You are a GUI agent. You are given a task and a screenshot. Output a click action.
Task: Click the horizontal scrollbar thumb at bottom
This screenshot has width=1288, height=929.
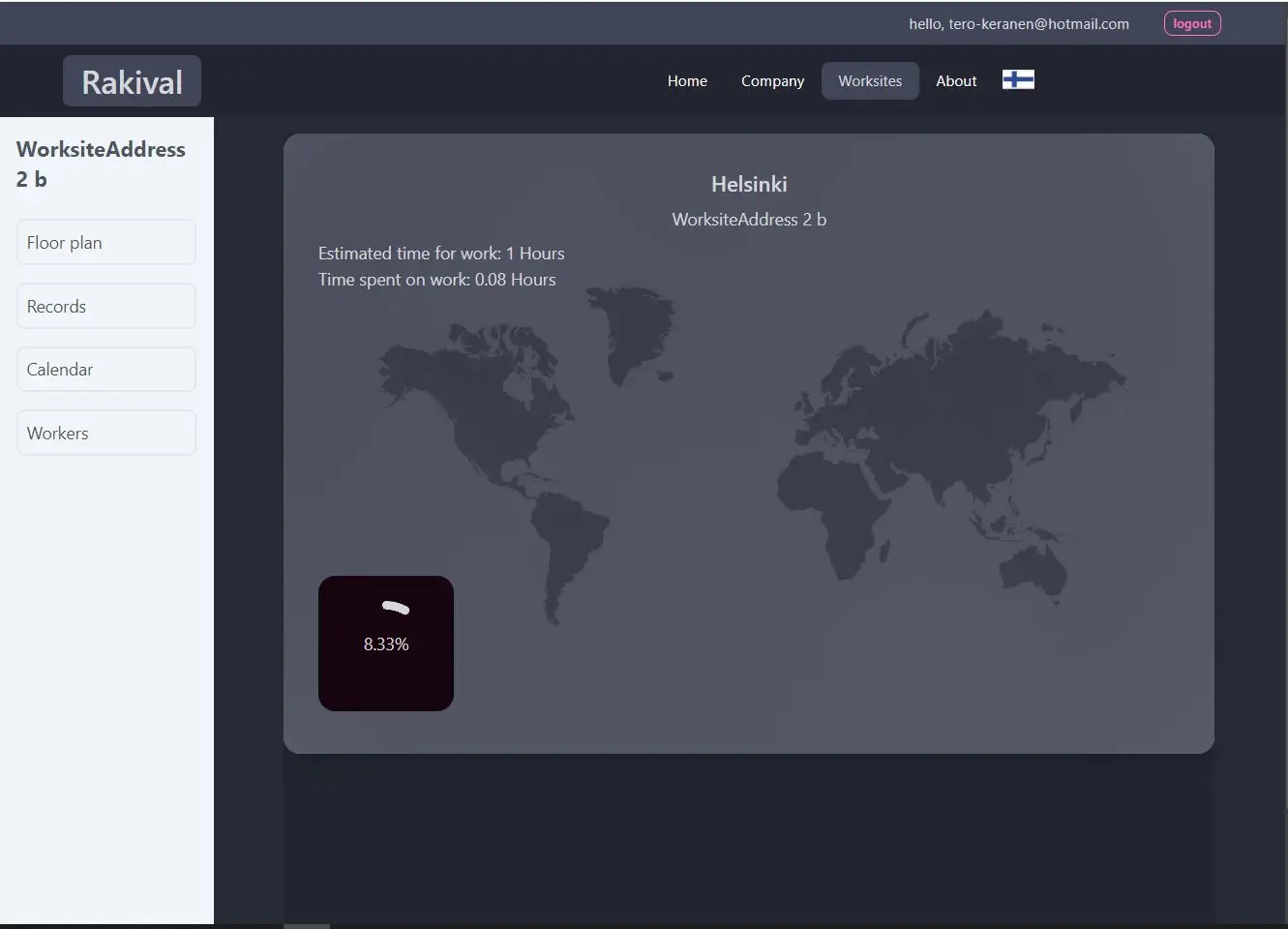click(307, 926)
